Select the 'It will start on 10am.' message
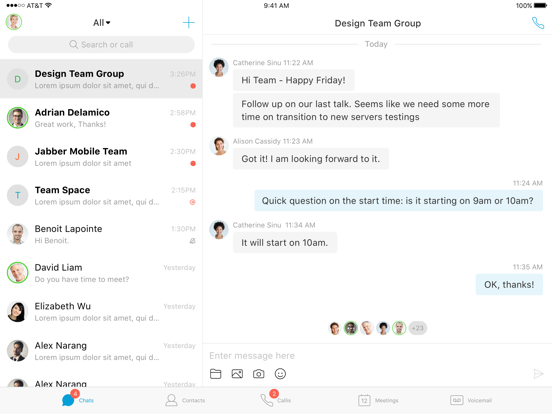 tap(285, 243)
